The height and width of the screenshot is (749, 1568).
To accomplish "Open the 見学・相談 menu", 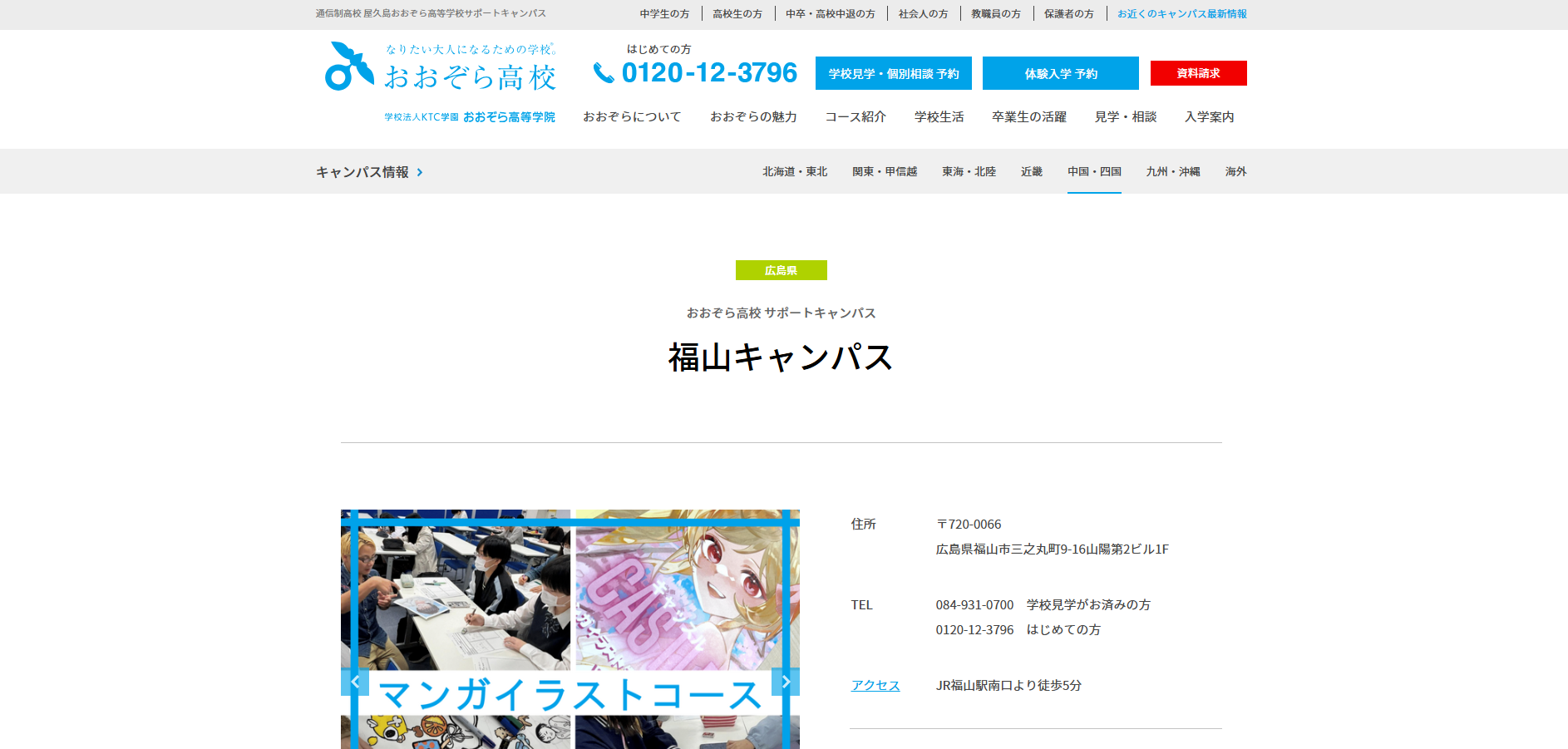I will (1126, 117).
